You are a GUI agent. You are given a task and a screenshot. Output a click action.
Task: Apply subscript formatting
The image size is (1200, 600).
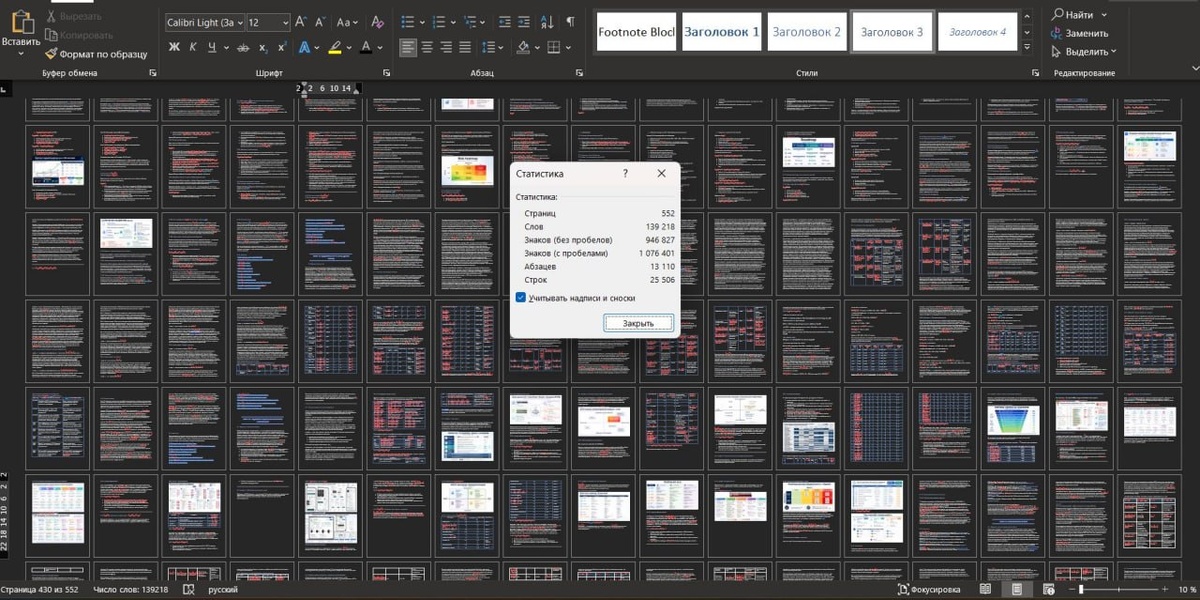tap(263, 47)
